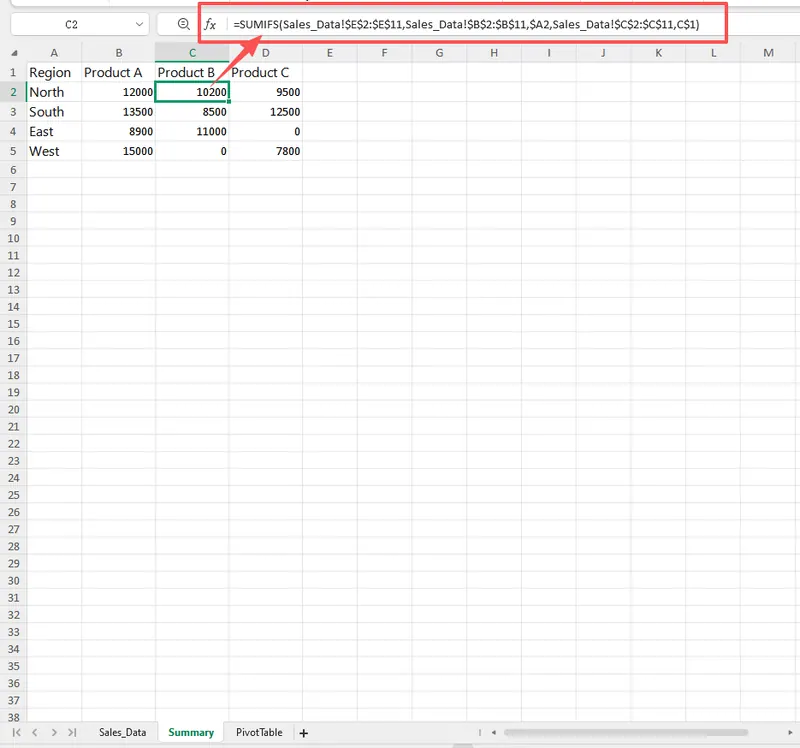Screen dimensions: 800x748
Task: Go to previous sheet tab arrow
Action: click(x=35, y=733)
